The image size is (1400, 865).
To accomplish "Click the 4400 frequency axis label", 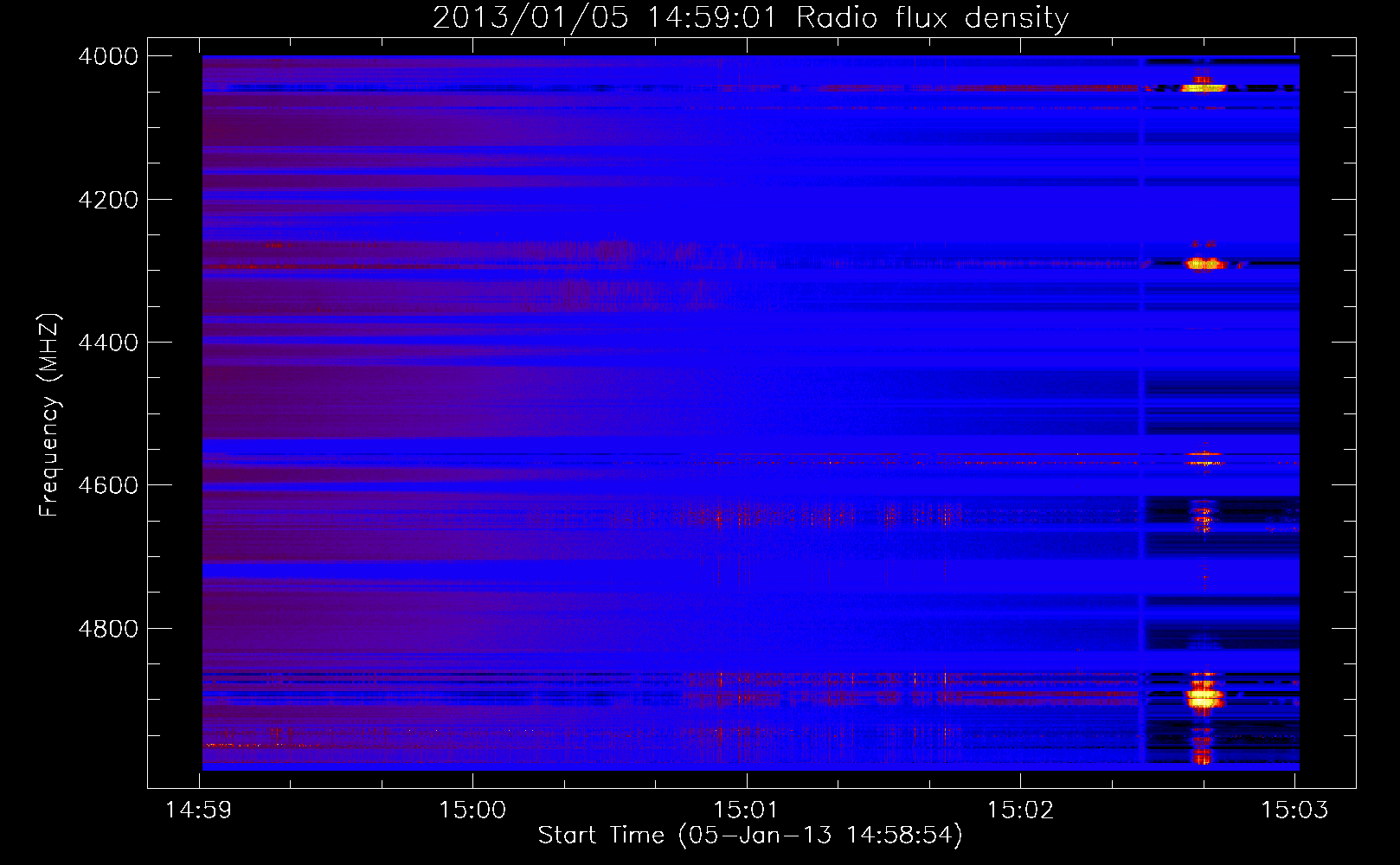I will coord(108,343).
